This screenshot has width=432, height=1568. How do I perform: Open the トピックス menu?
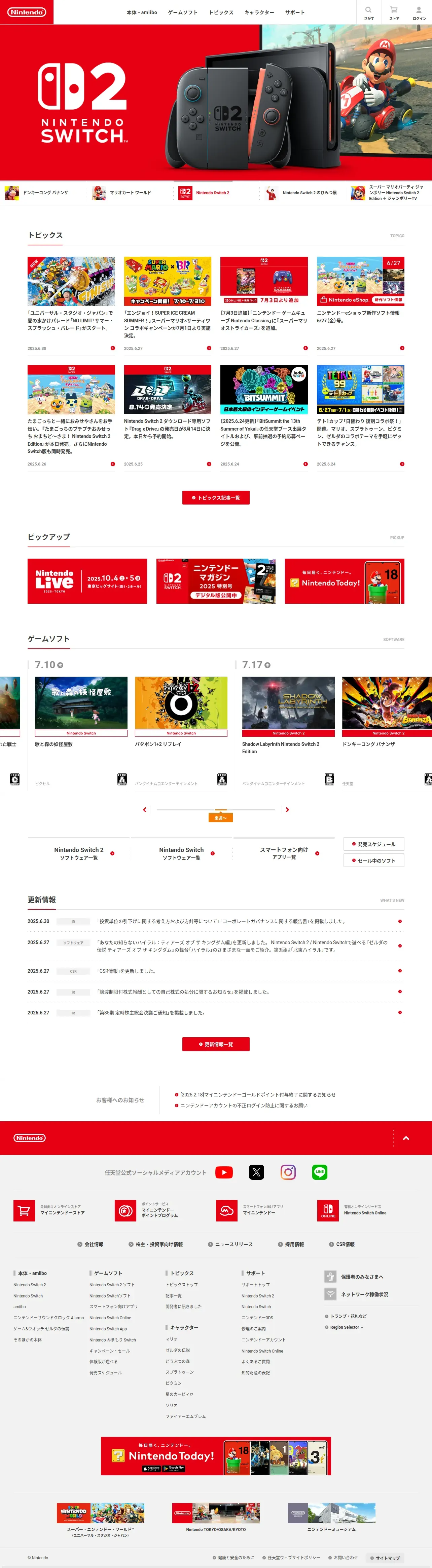[x=221, y=12]
